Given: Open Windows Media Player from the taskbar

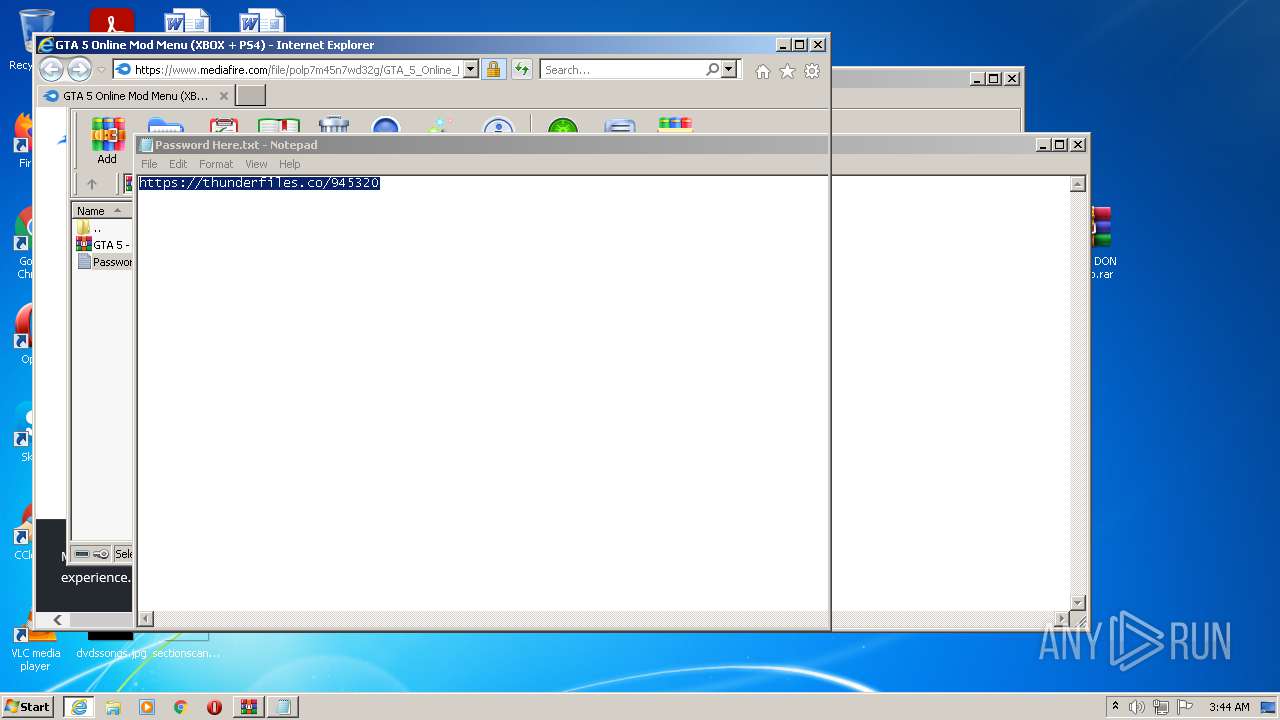Looking at the screenshot, I should tap(147, 707).
